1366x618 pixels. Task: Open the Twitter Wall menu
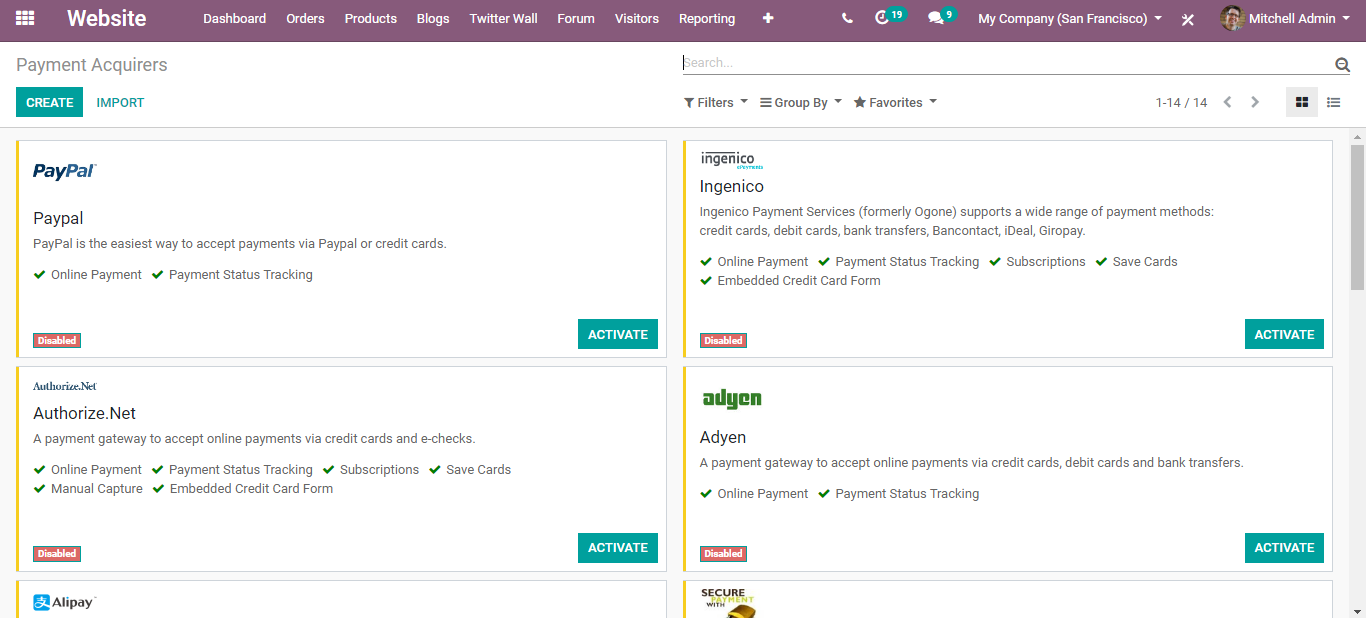point(504,18)
